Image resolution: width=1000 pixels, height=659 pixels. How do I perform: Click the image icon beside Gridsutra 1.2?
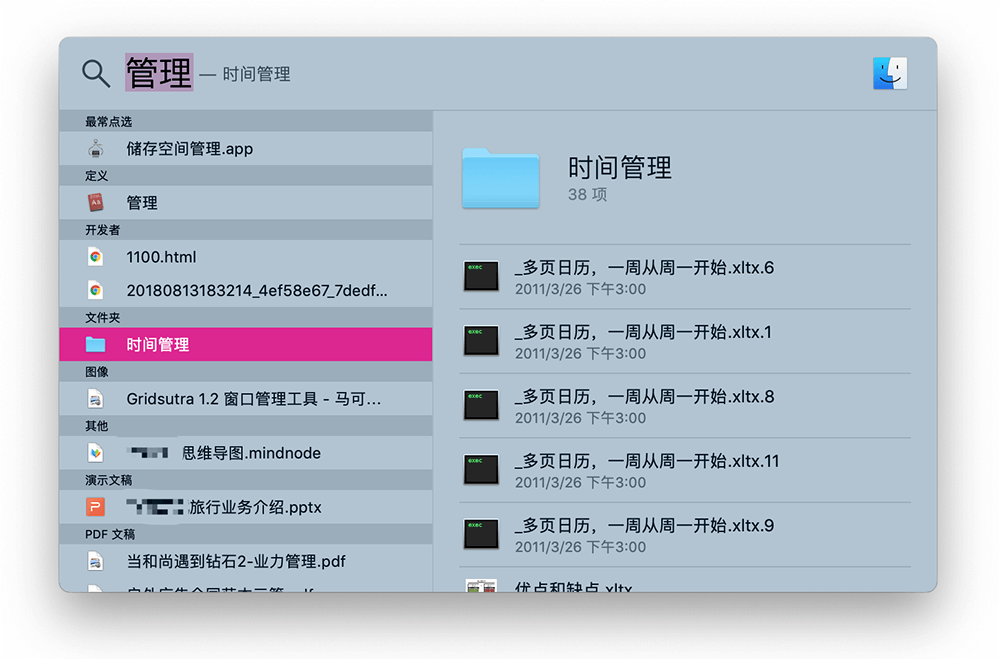click(x=96, y=399)
